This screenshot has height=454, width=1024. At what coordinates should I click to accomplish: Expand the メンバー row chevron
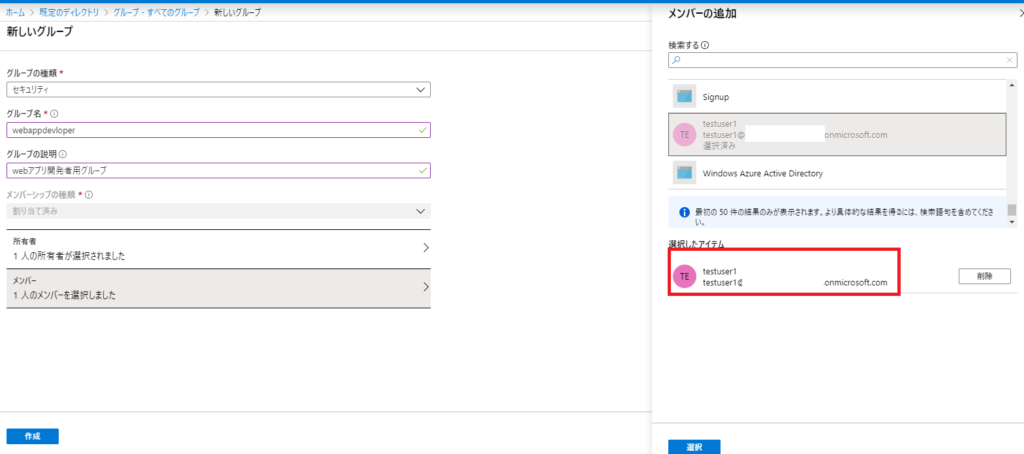[x=426, y=287]
